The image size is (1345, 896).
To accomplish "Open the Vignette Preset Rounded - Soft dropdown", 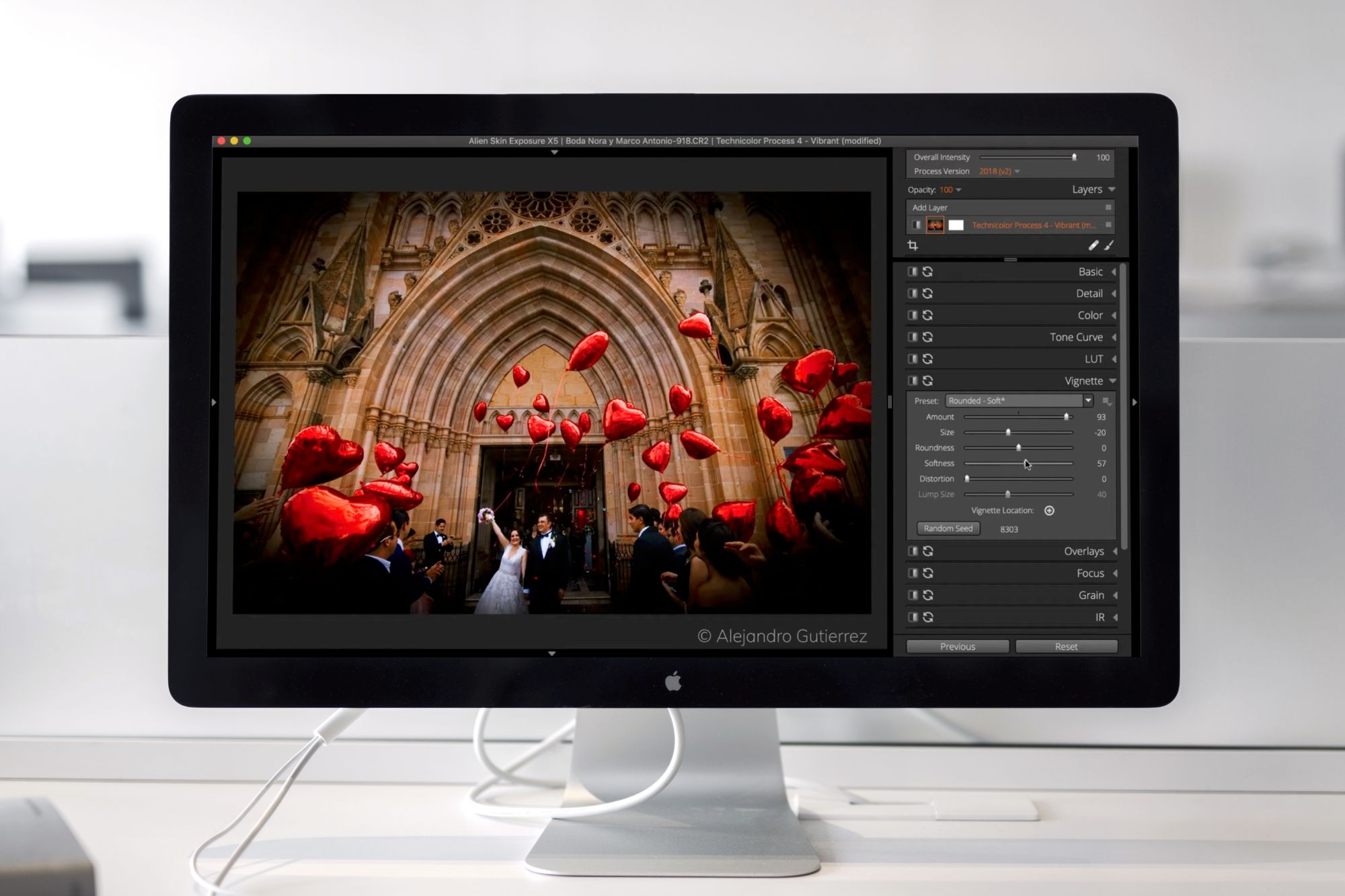I will tap(1020, 401).
